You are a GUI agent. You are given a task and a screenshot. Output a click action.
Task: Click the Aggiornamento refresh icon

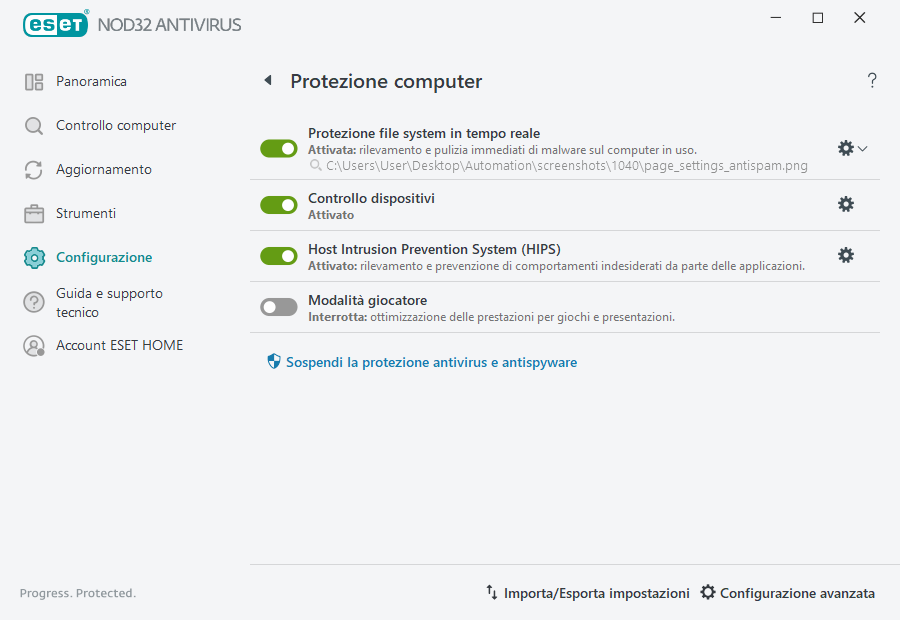[33, 169]
